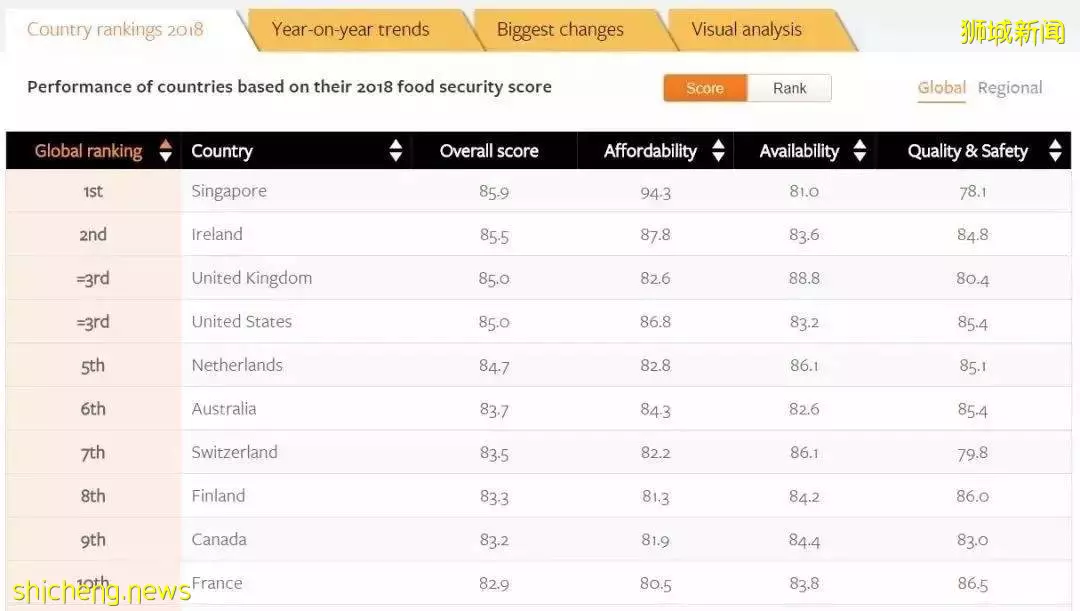This screenshot has height=611, width=1080.
Task: Switch display to Score mode
Action: (x=705, y=88)
